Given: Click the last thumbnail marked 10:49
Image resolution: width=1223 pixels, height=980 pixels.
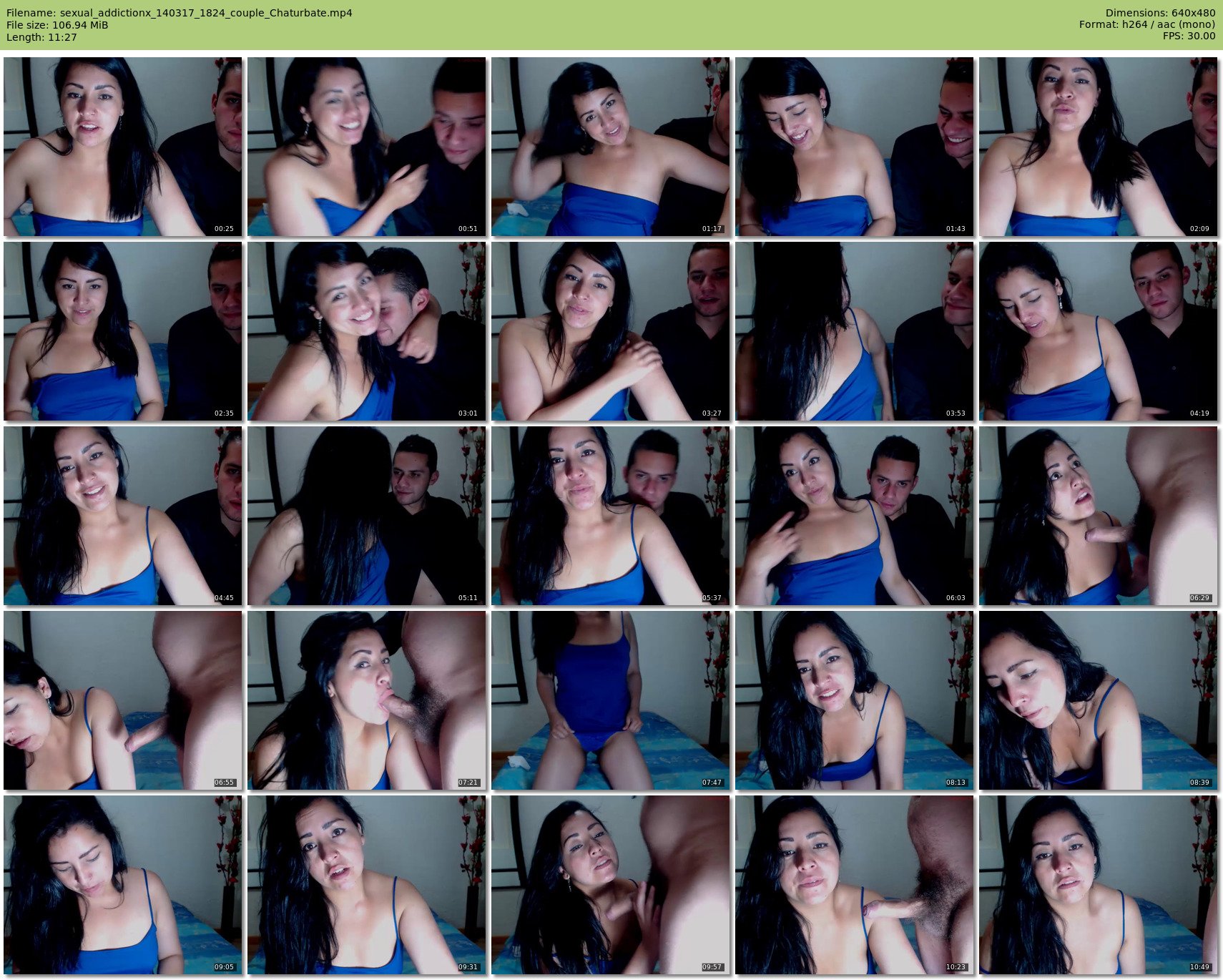Looking at the screenshot, I should pyautogui.click(x=1098, y=885).
